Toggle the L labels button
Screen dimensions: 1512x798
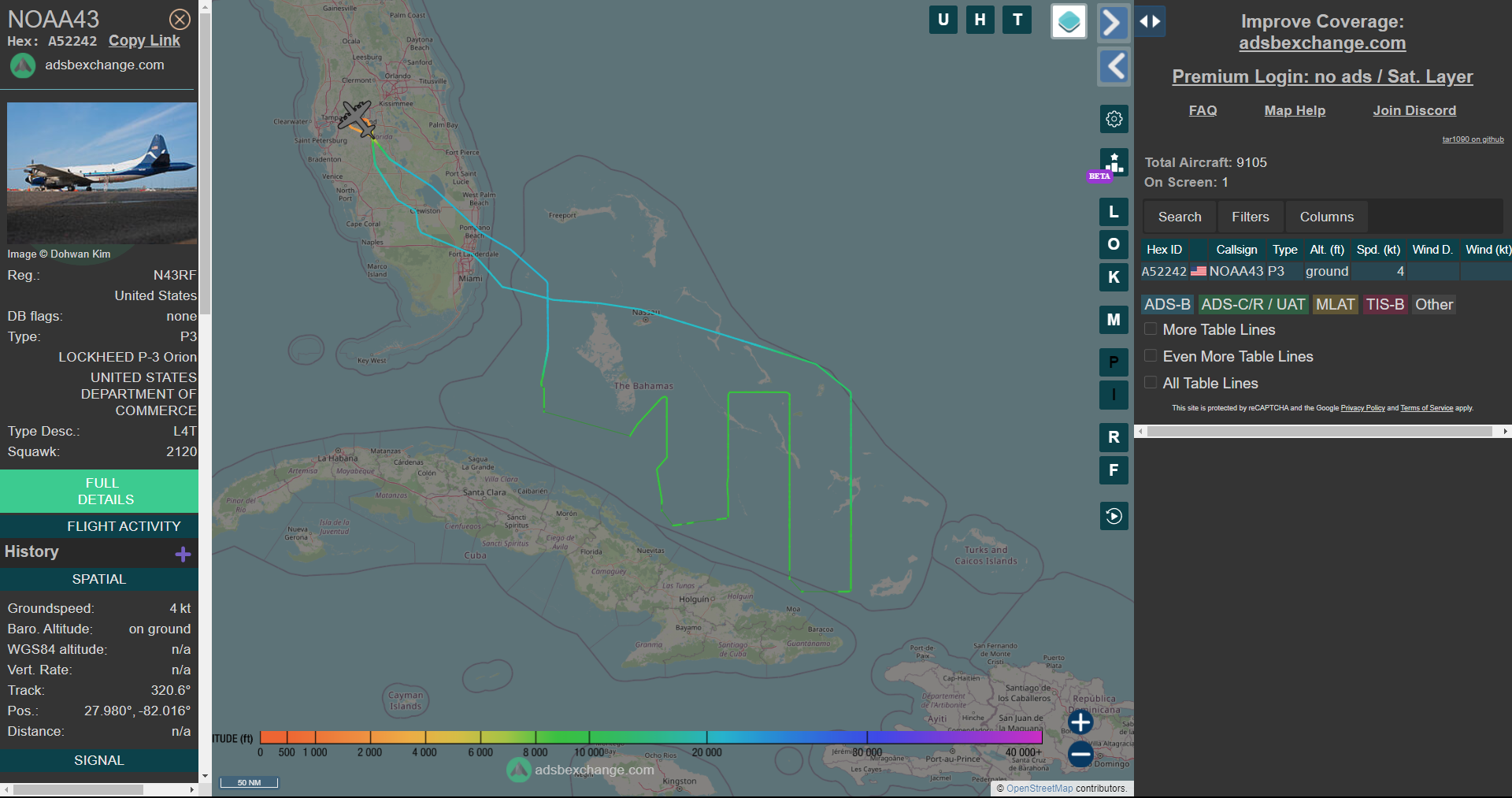pos(1114,212)
